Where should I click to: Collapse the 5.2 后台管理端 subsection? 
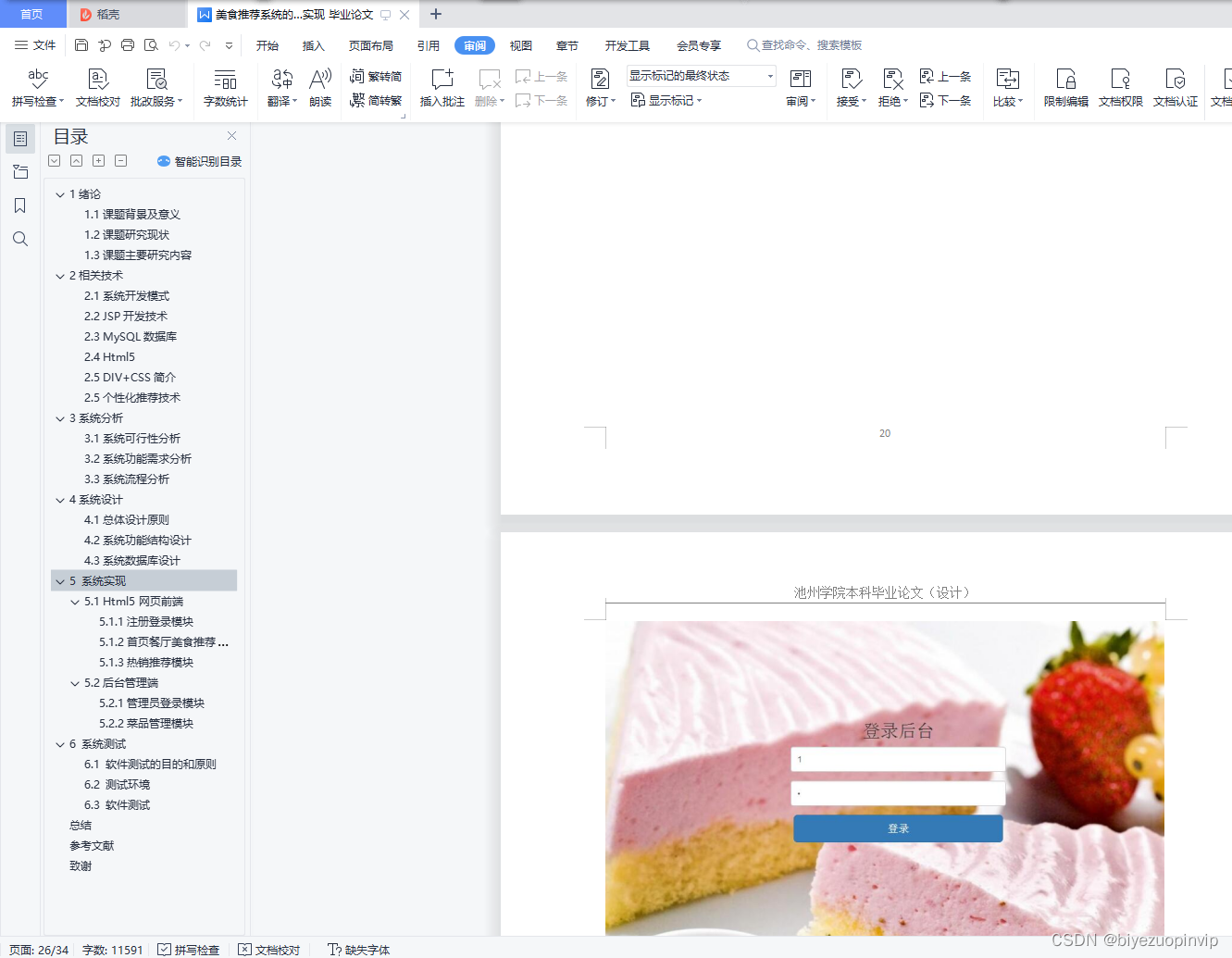pos(75,683)
